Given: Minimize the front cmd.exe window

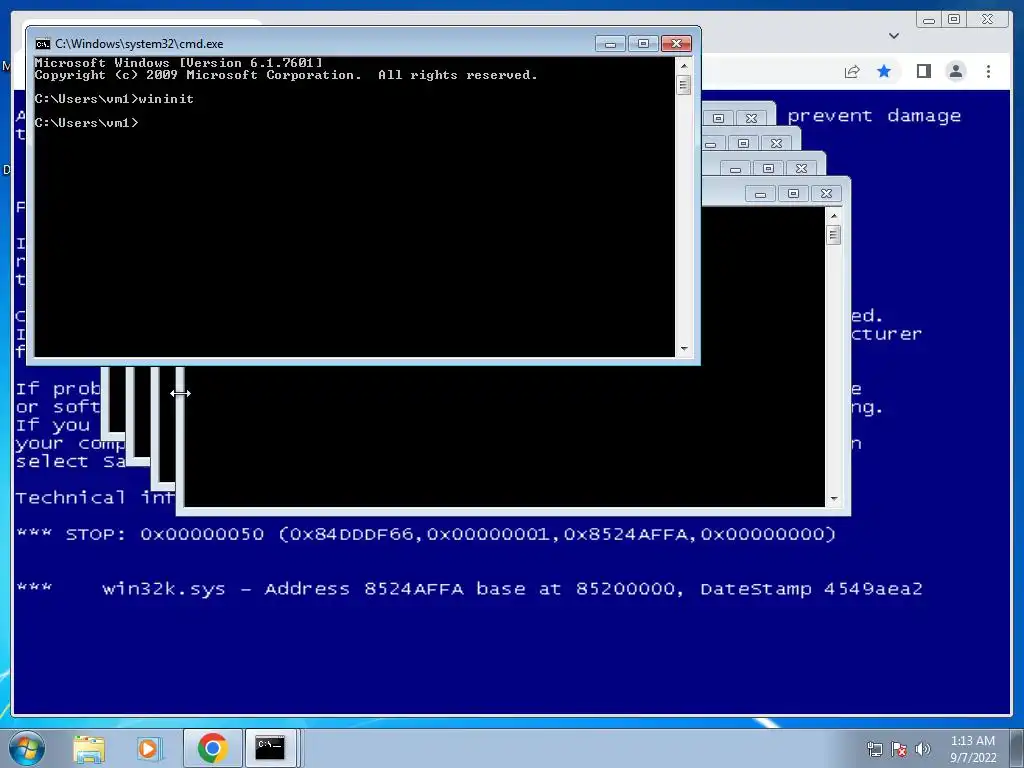Looking at the screenshot, I should pyautogui.click(x=611, y=44).
